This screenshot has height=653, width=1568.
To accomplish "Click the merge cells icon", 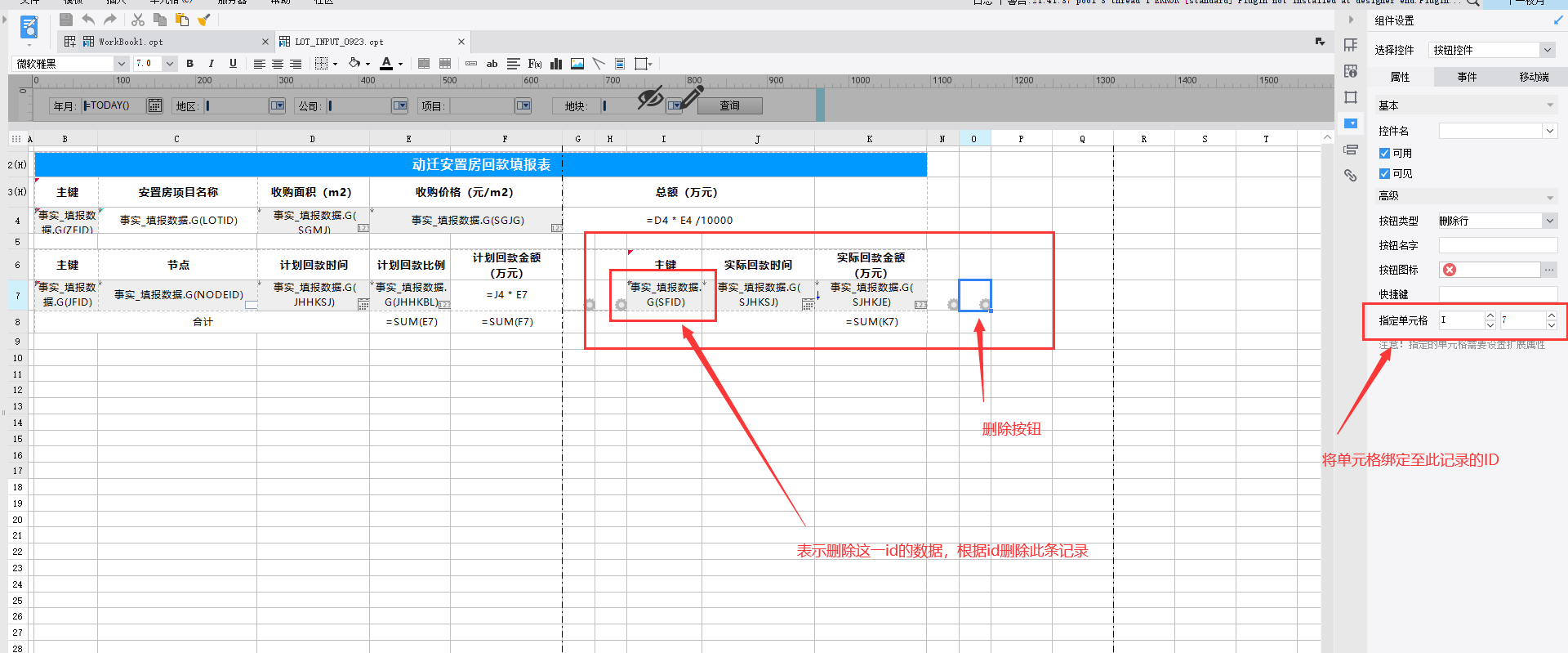I will click(424, 64).
